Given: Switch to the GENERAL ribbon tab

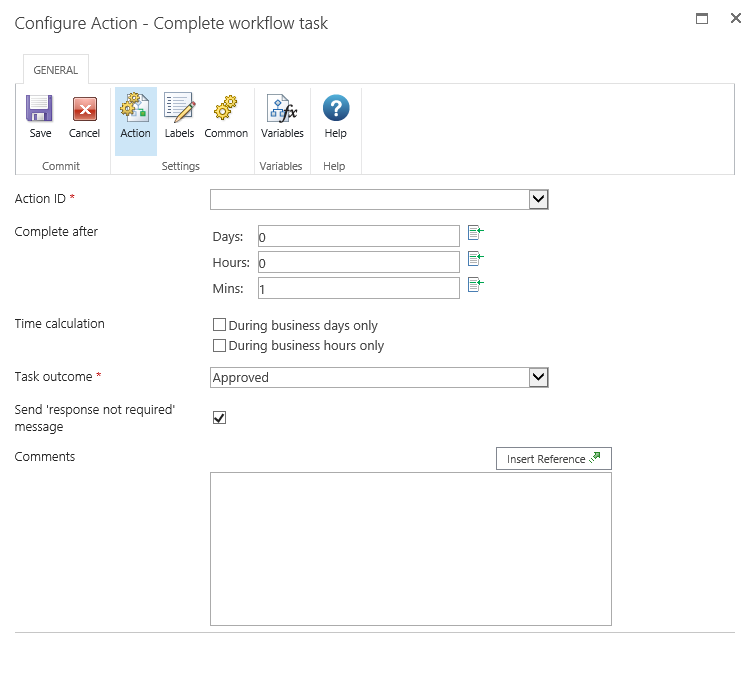Looking at the screenshot, I should (56, 70).
